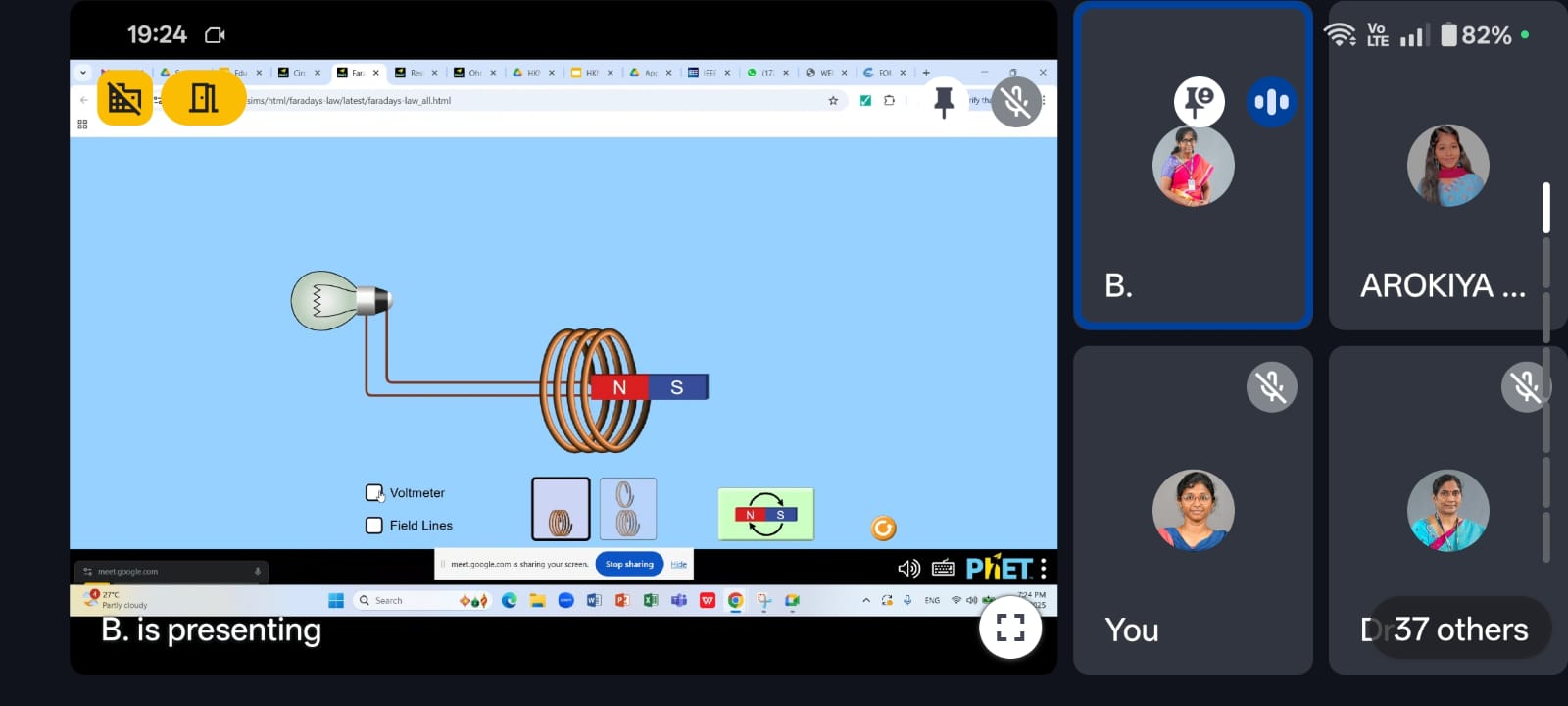Click the PhET logo

click(999, 568)
